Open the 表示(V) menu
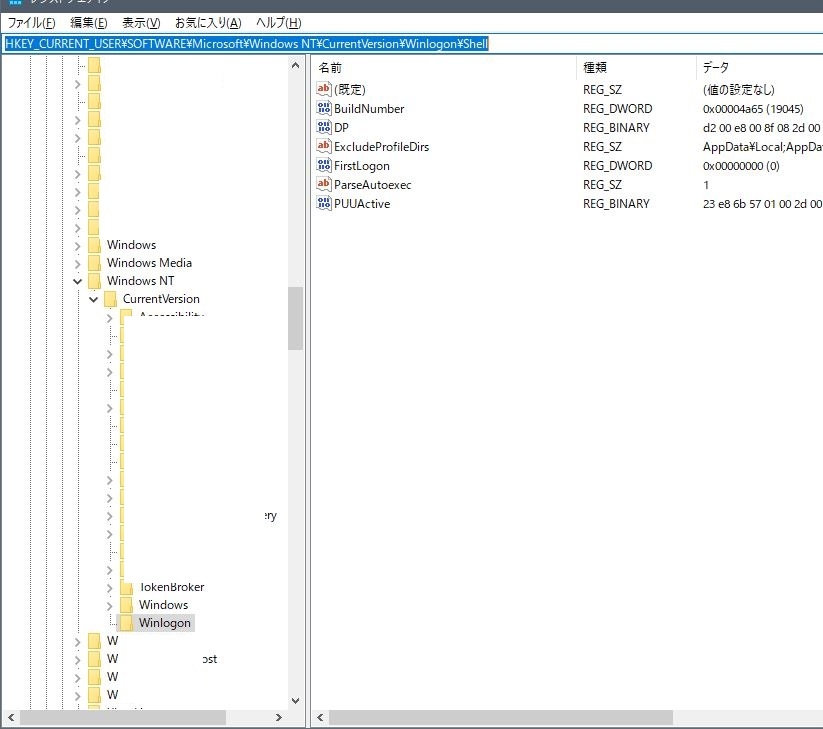The height and width of the screenshot is (729, 823). [140, 22]
